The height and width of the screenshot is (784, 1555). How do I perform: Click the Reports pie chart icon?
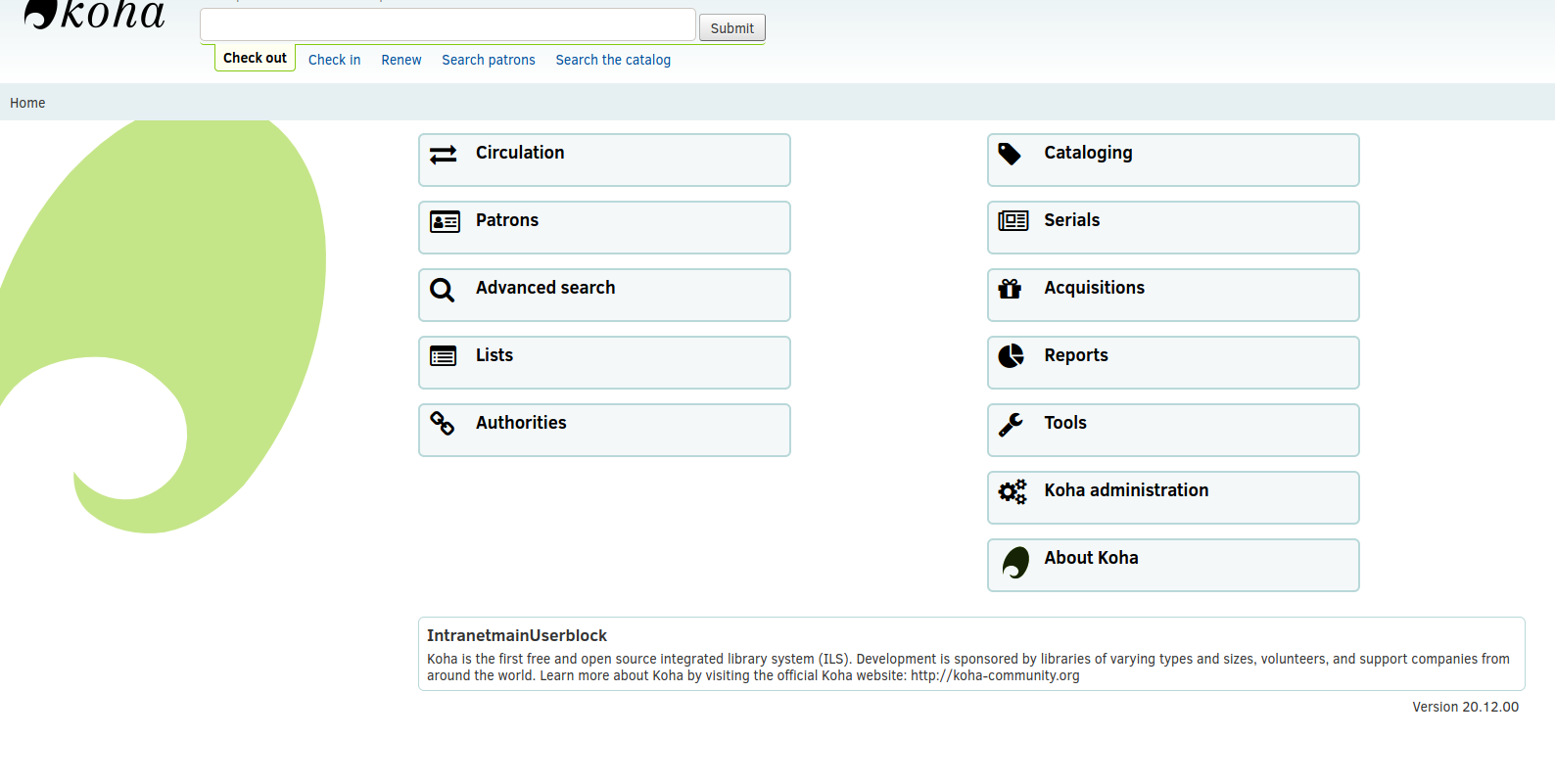[1011, 356]
